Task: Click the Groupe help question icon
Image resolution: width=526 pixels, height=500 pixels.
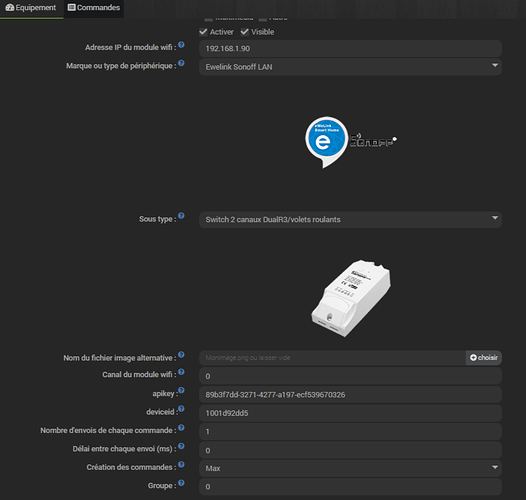Action: (x=181, y=483)
